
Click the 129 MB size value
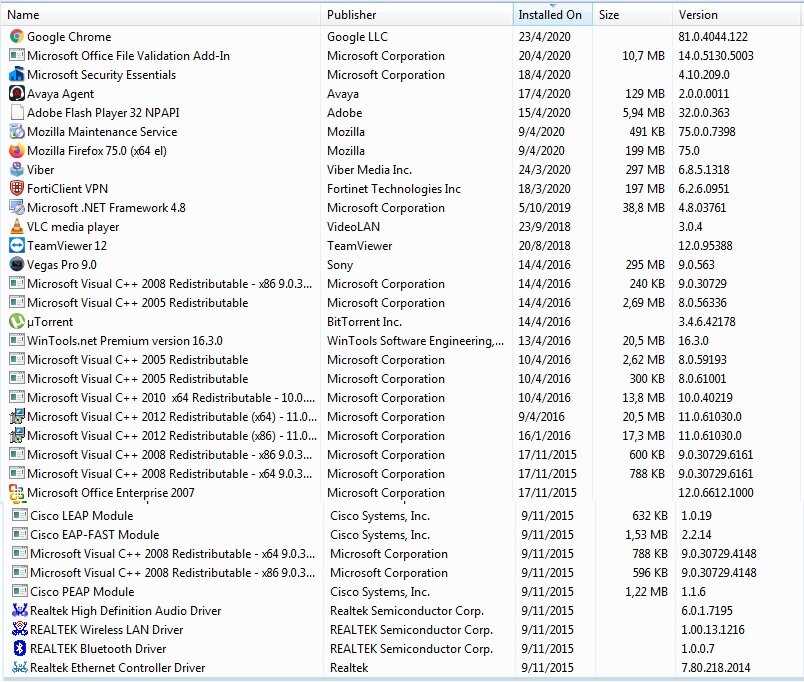645,94
